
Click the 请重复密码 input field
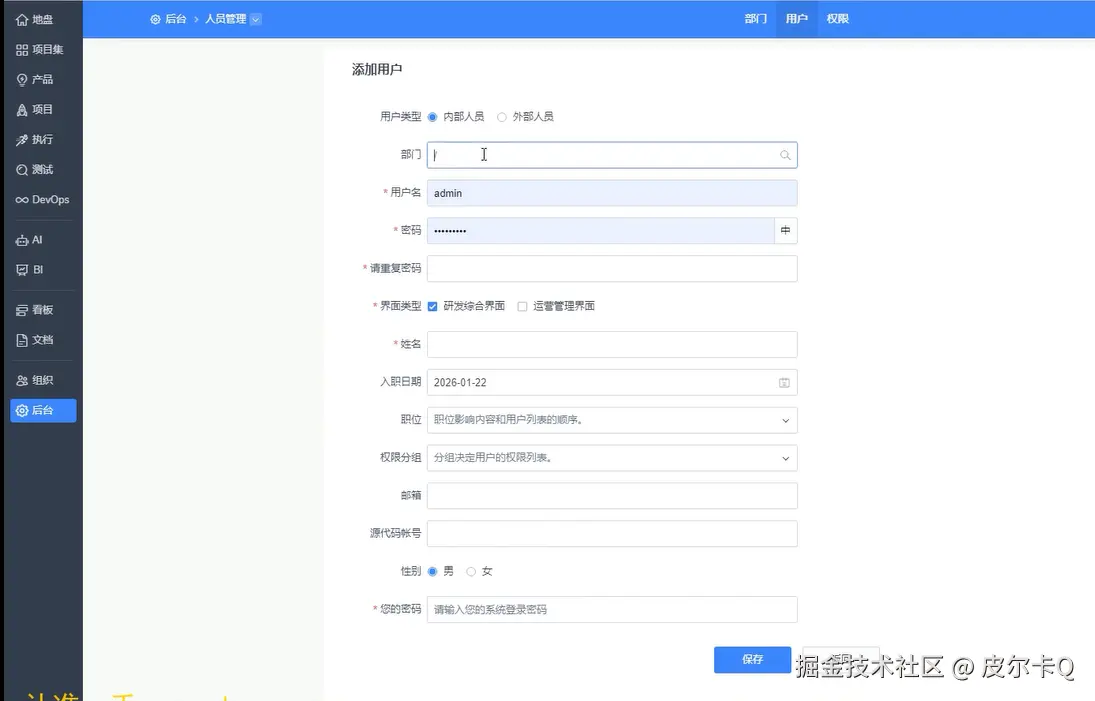pos(612,269)
